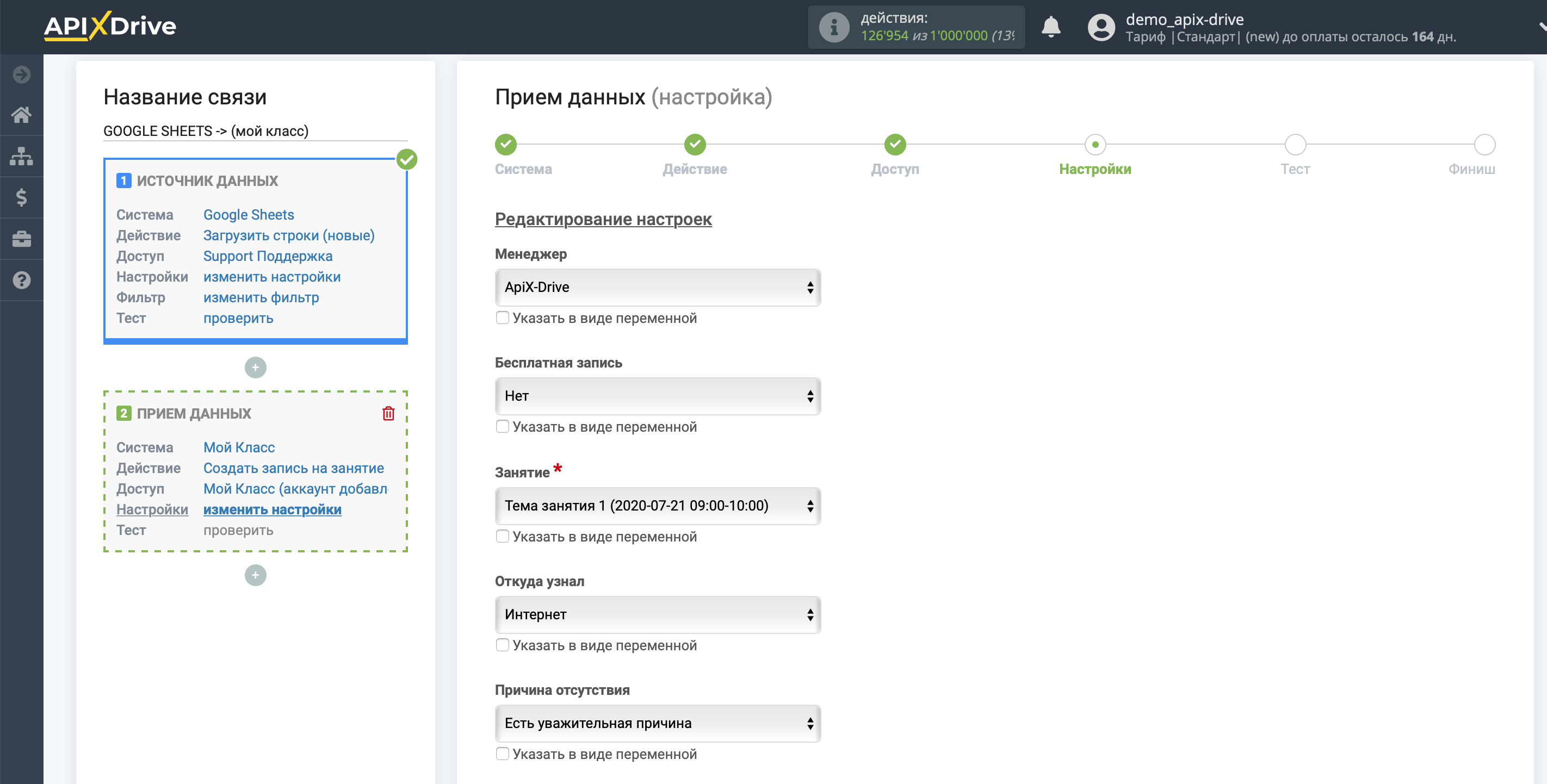This screenshot has height=784, width=1547.
Task: Open Google Sheets system link
Action: pyautogui.click(x=249, y=214)
